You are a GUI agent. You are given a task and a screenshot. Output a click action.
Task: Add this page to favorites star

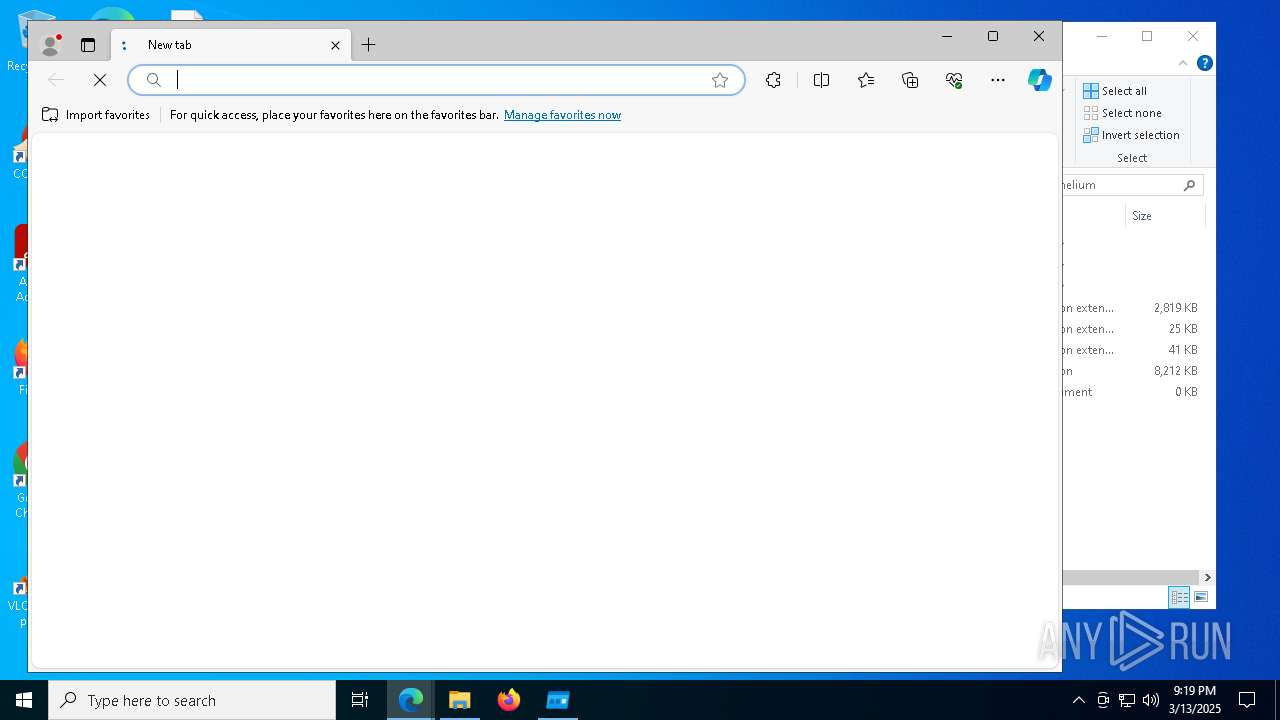tap(720, 80)
